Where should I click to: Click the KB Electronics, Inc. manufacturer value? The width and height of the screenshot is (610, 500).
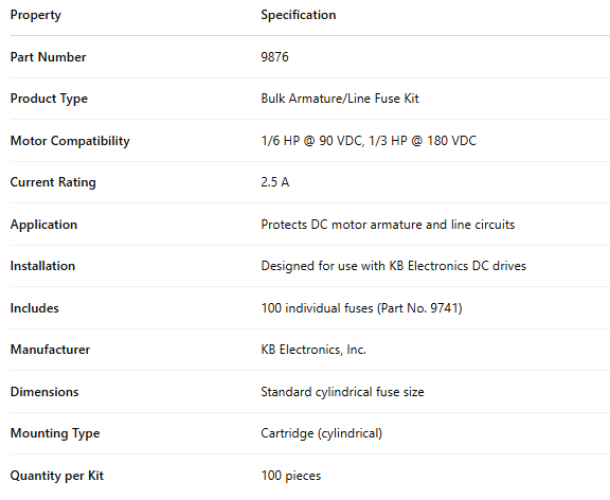click(313, 350)
